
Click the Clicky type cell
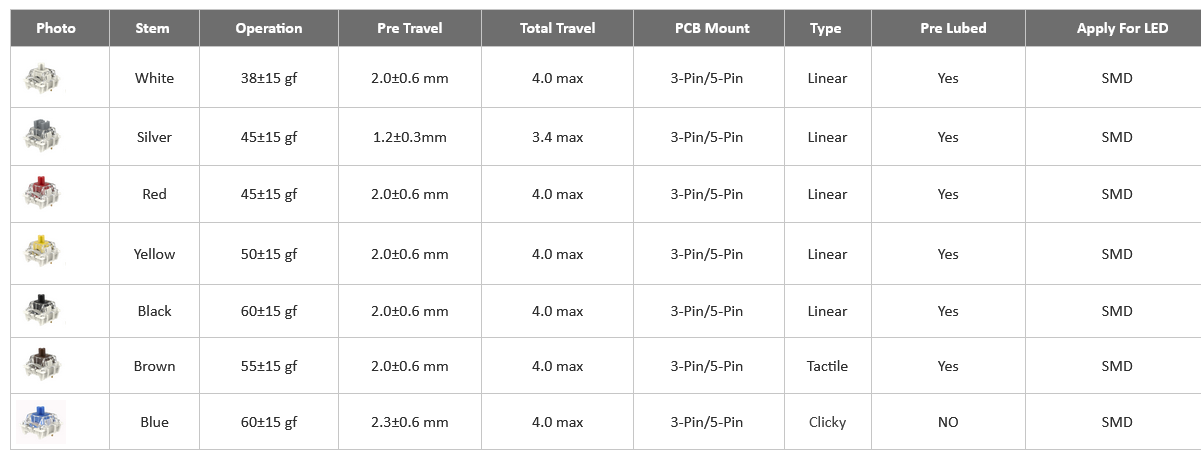(827, 422)
